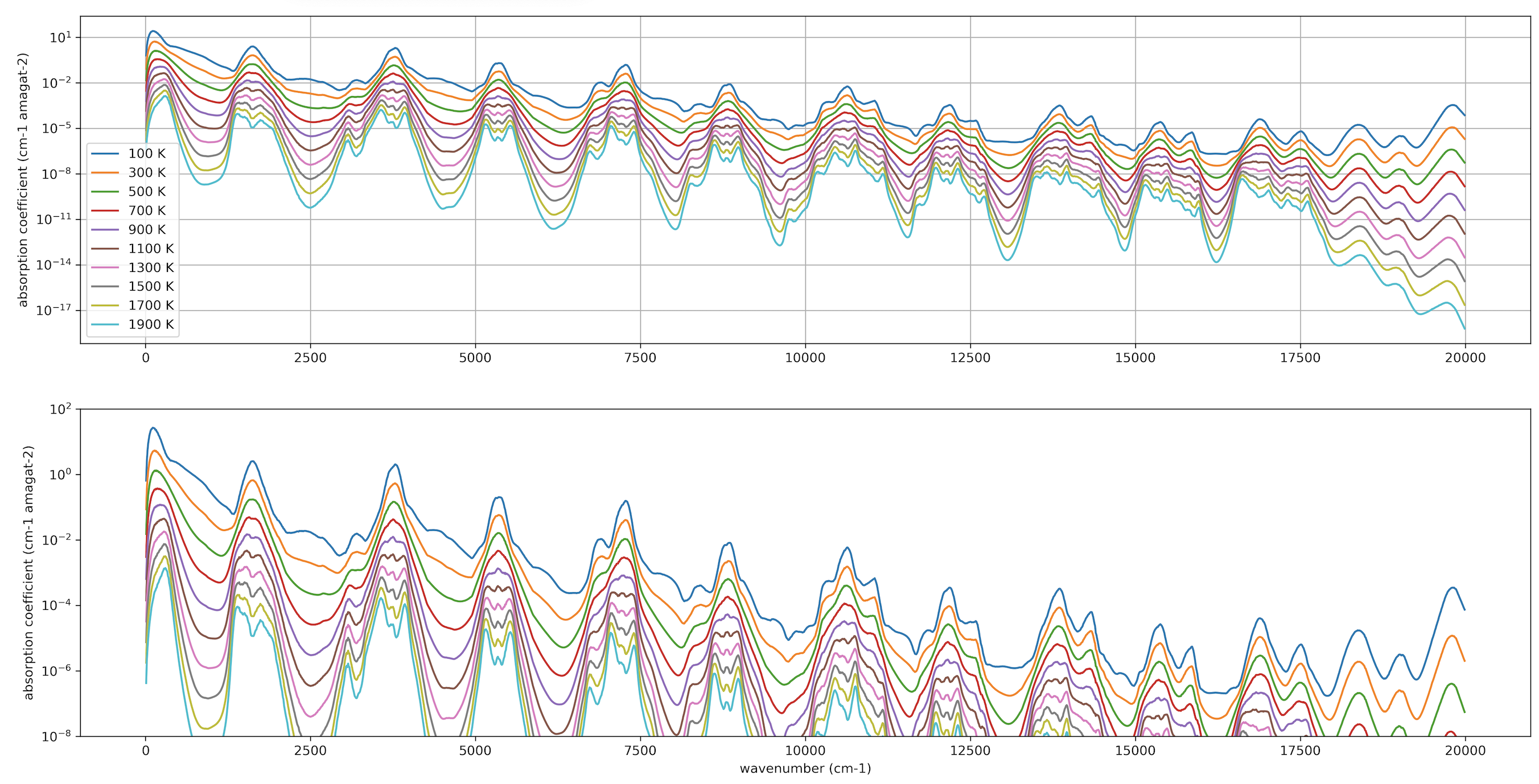
Task: Click bottom plot y tick 10^0
Action: tap(60, 475)
